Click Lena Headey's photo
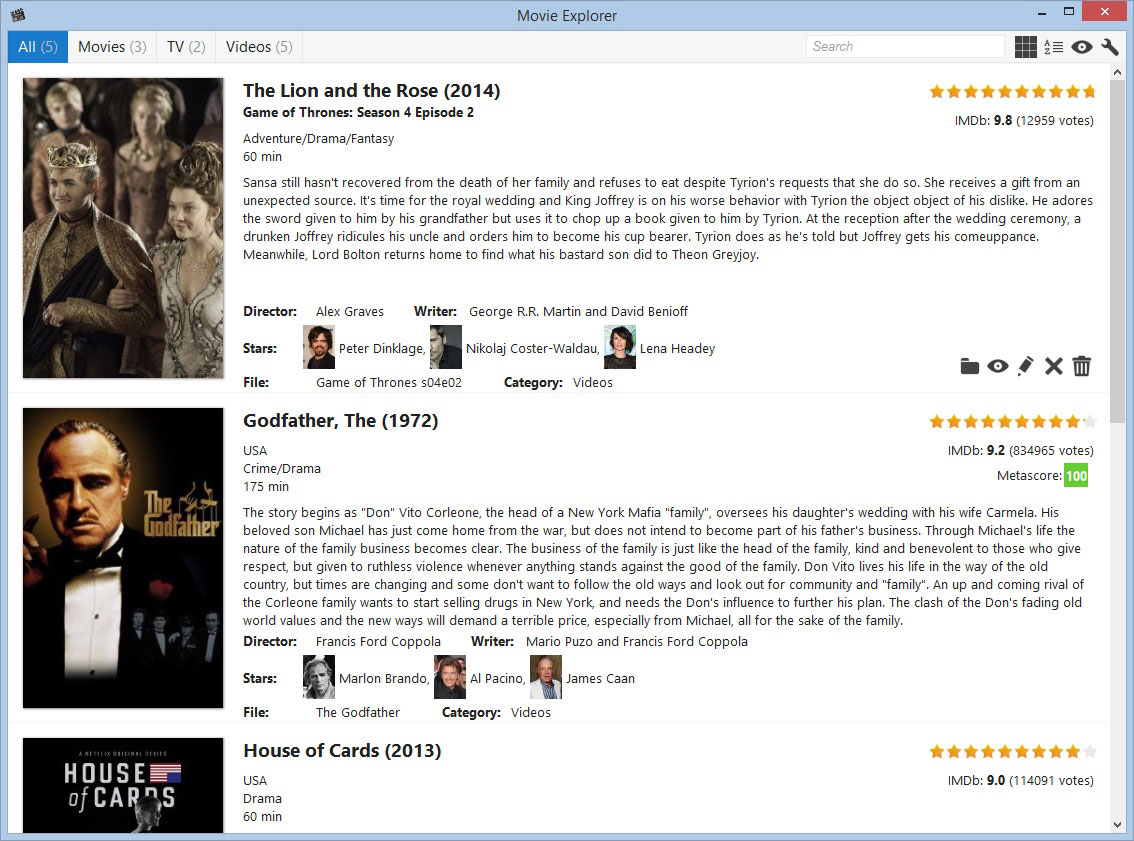 pos(620,347)
